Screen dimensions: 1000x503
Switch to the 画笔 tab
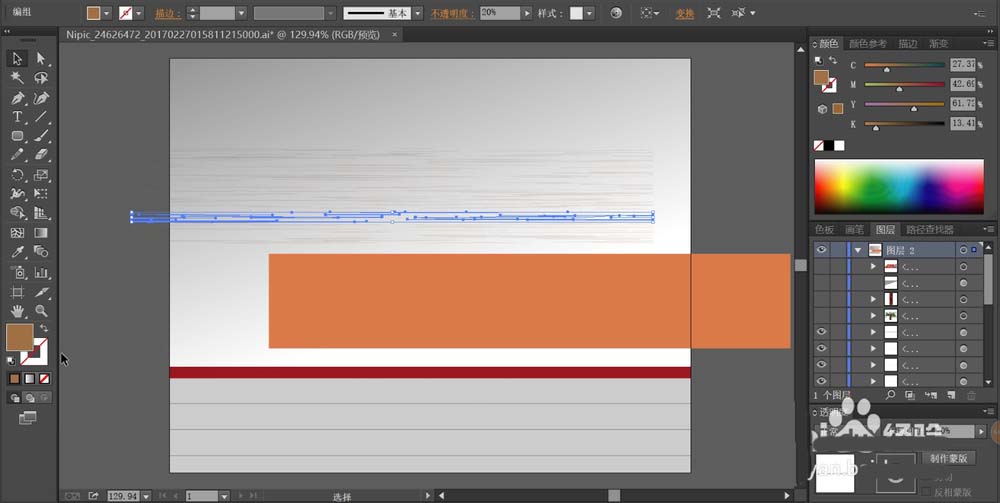(x=855, y=230)
